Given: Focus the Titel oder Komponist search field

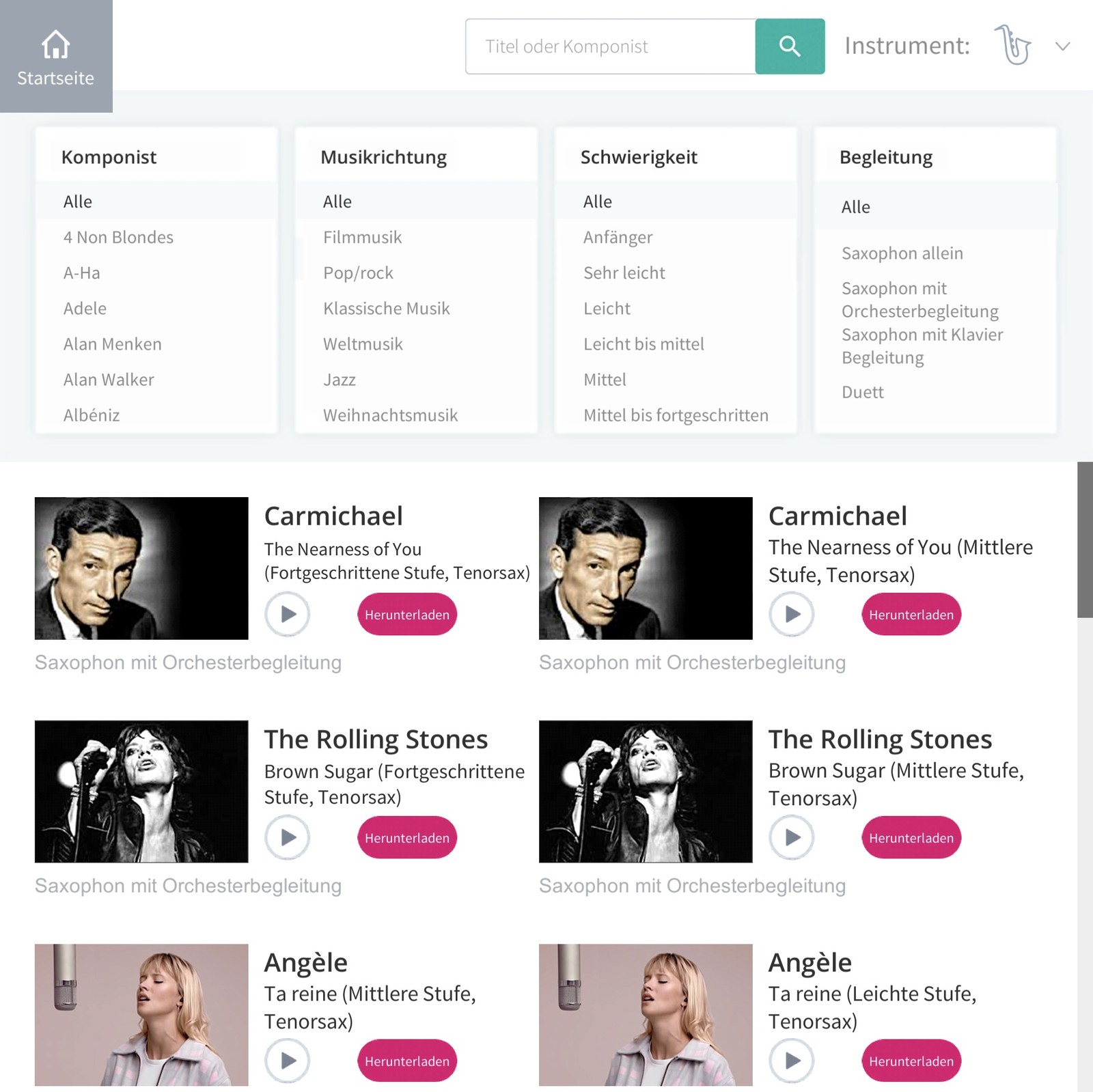Looking at the screenshot, I should coord(611,46).
